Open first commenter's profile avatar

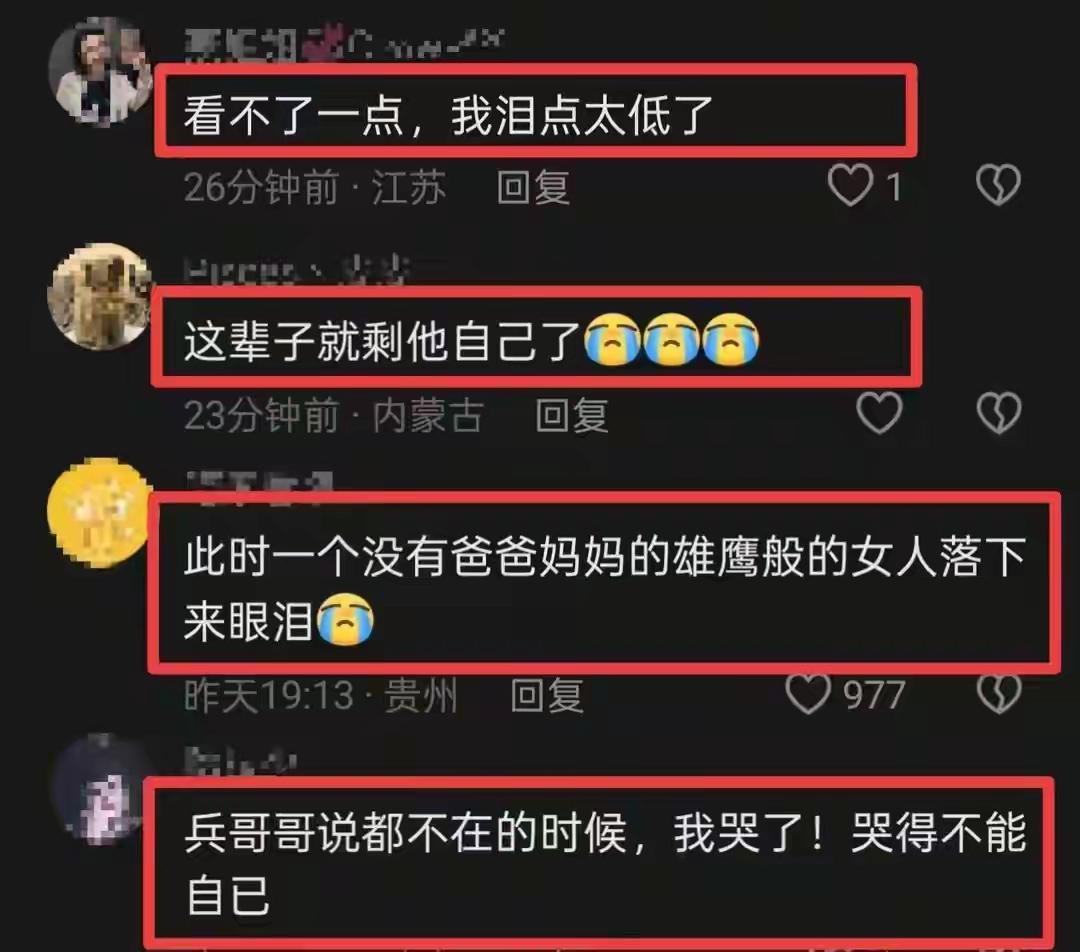pyautogui.click(x=101, y=72)
